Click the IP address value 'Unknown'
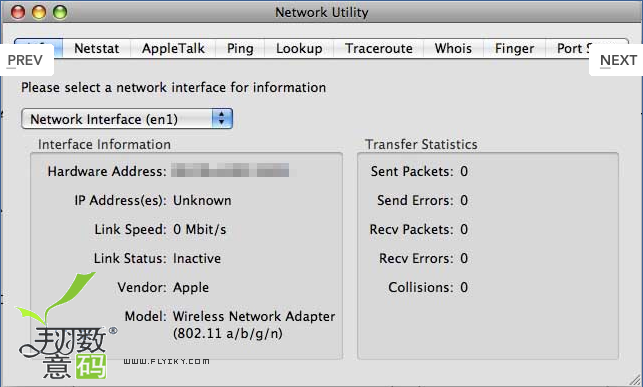This screenshot has width=643, height=387. point(202,200)
